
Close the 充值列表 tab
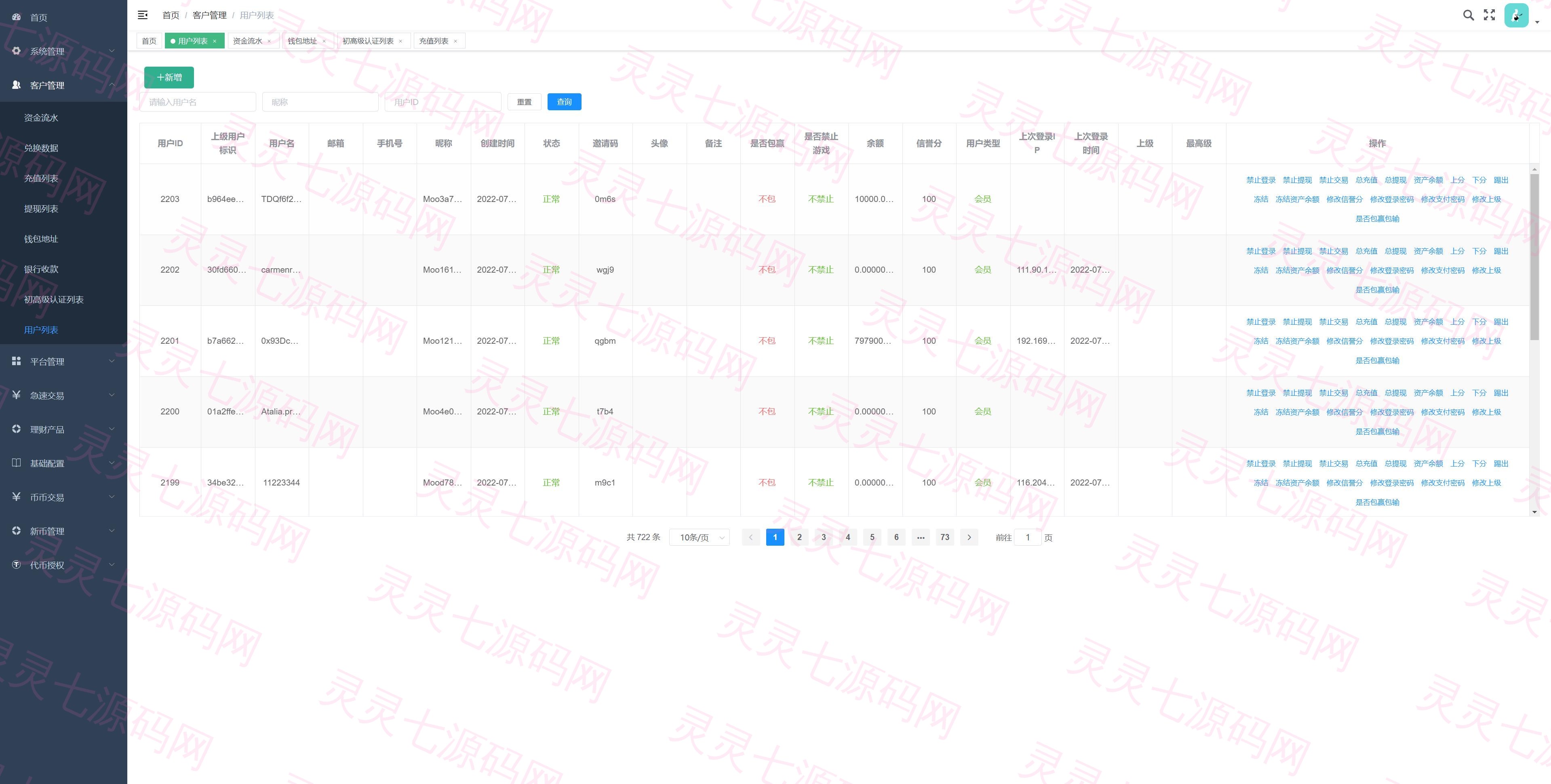(x=455, y=42)
